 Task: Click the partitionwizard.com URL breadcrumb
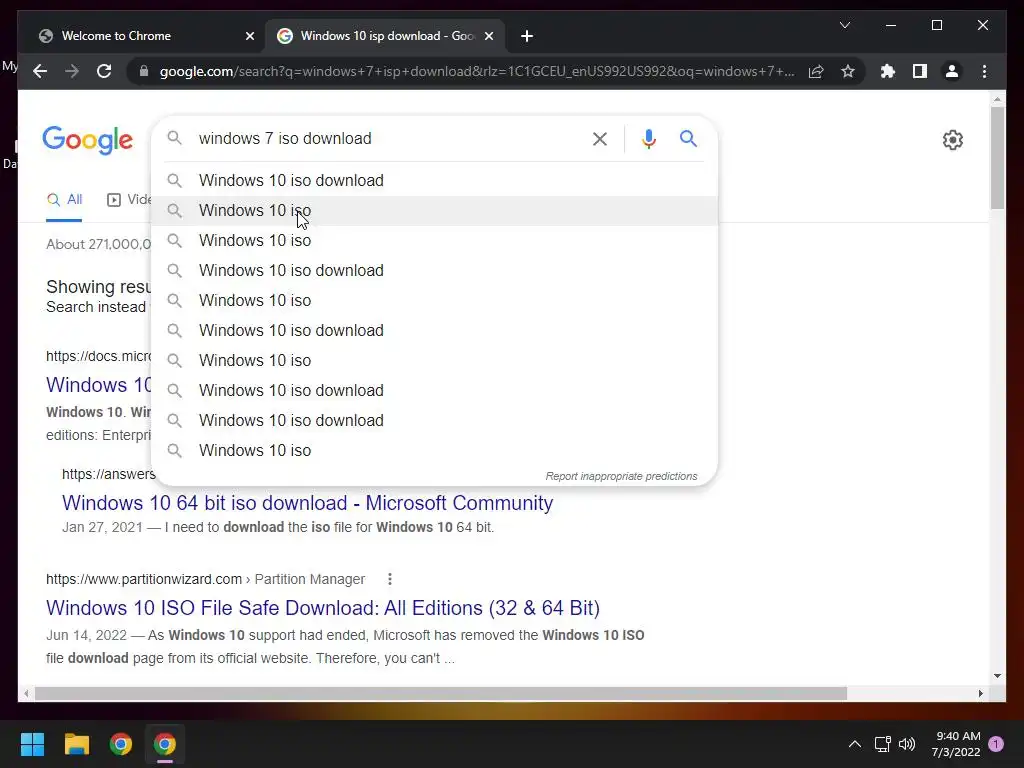tap(205, 579)
